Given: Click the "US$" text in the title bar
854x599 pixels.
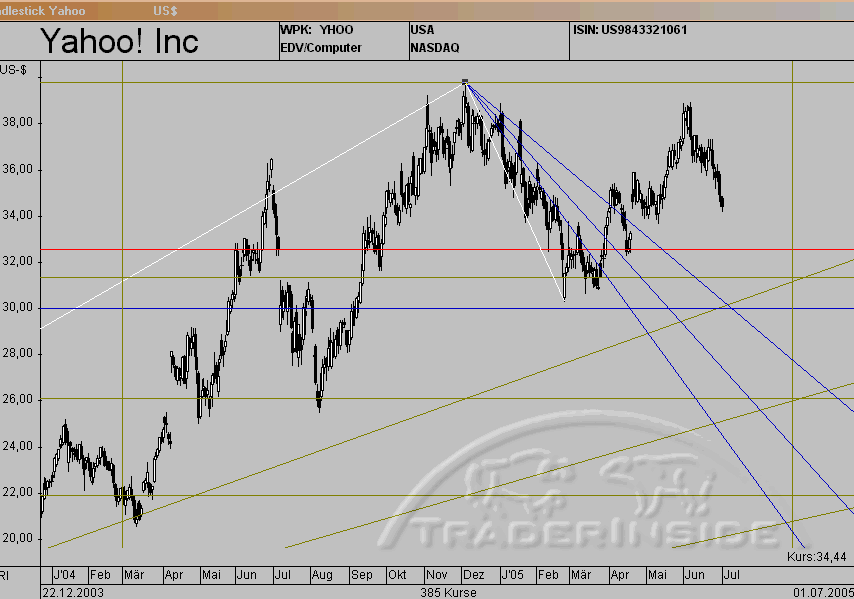Looking at the screenshot, I should click(x=165, y=11).
